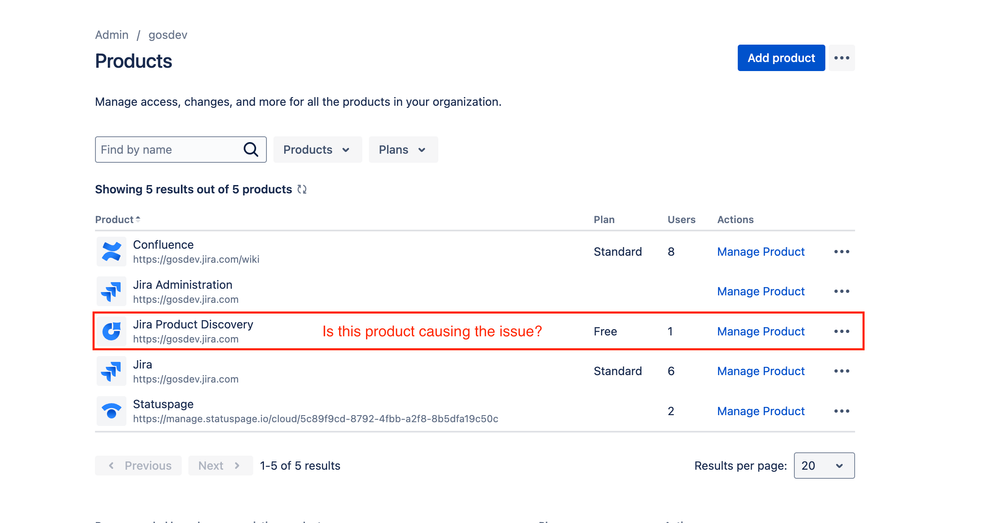Sort by the Product column header
The image size is (998, 523).
coord(117,220)
